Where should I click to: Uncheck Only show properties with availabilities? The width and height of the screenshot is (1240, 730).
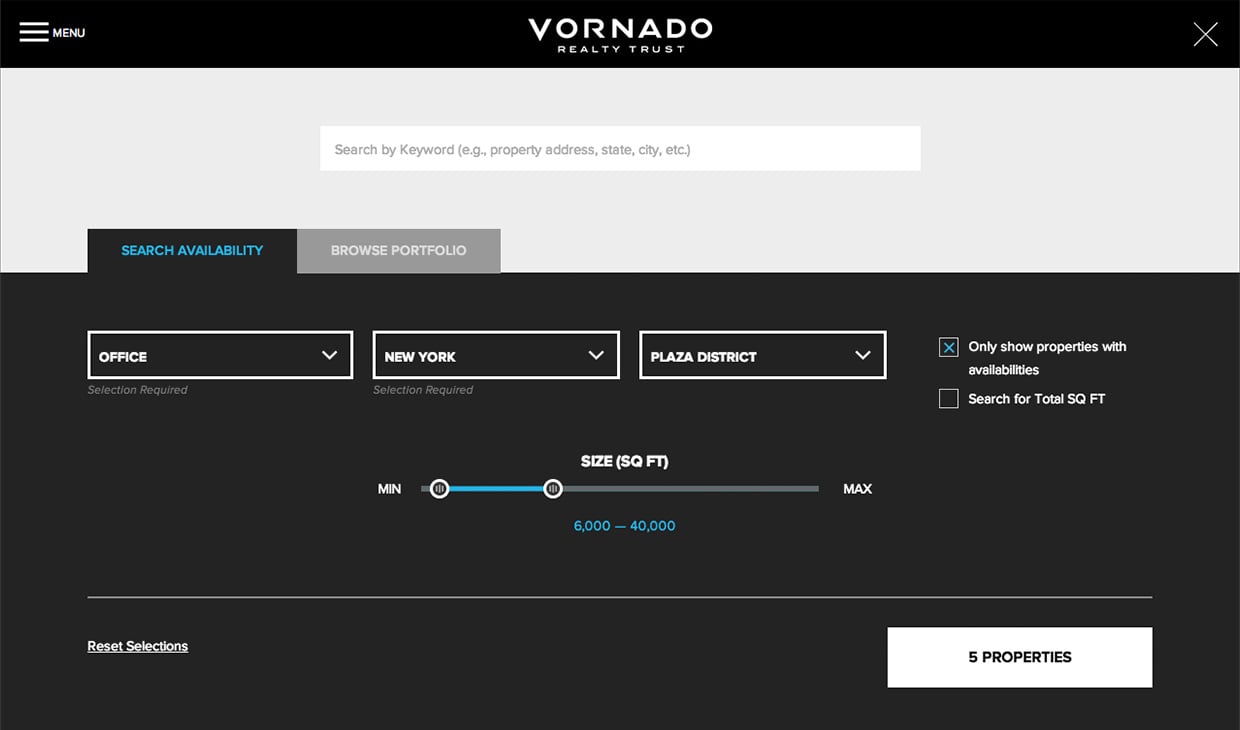click(x=948, y=347)
